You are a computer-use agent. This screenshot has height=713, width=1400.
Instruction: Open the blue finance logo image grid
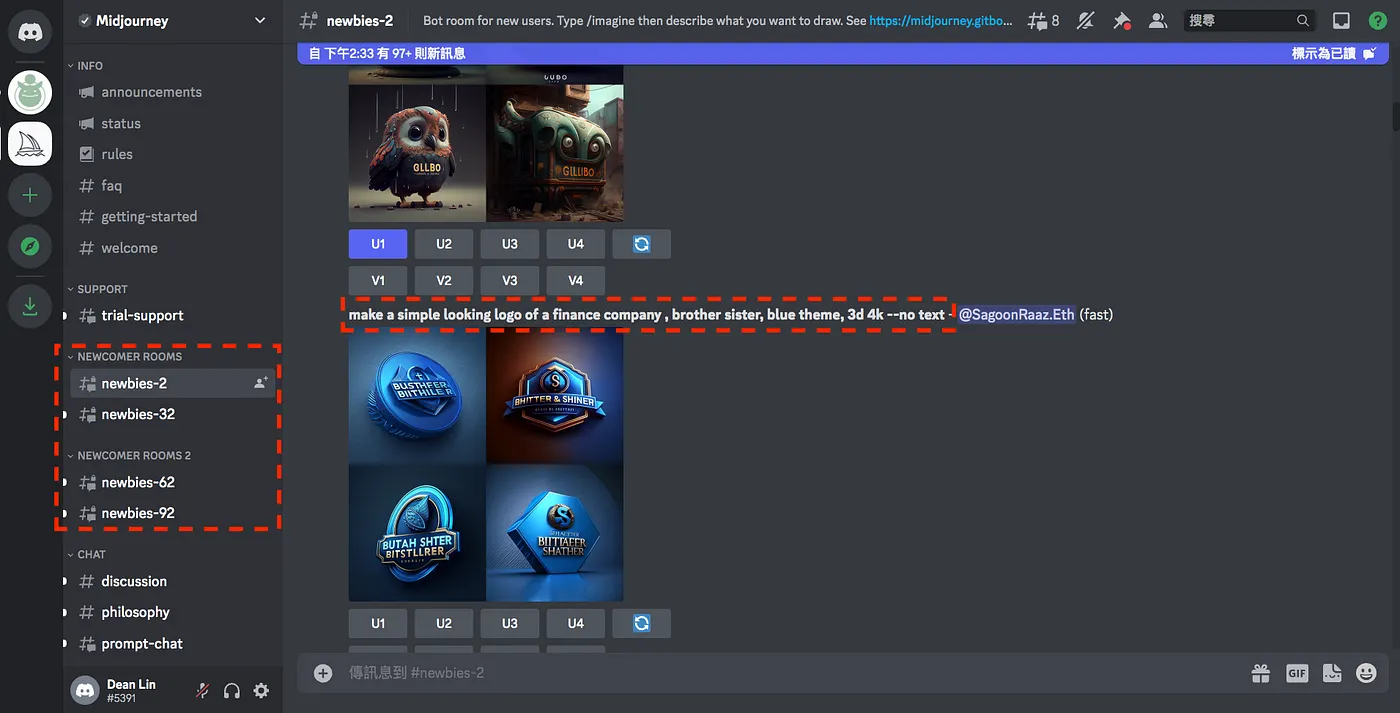coord(486,465)
